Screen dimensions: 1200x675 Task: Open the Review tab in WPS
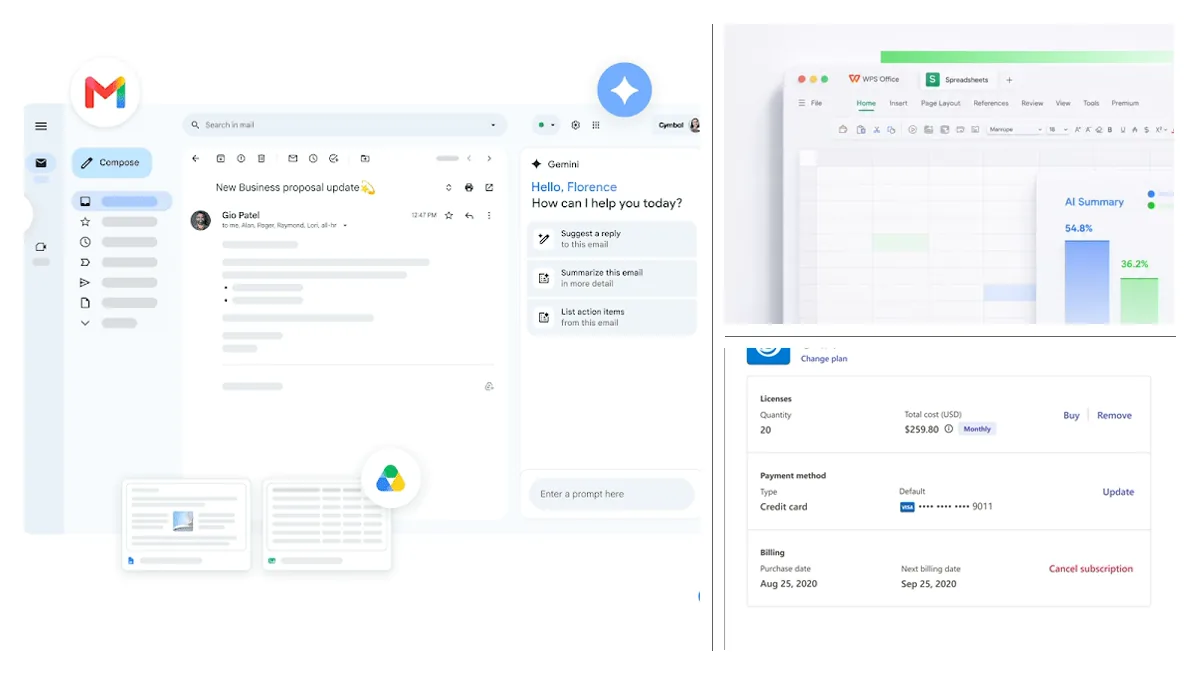[x=1032, y=103]
